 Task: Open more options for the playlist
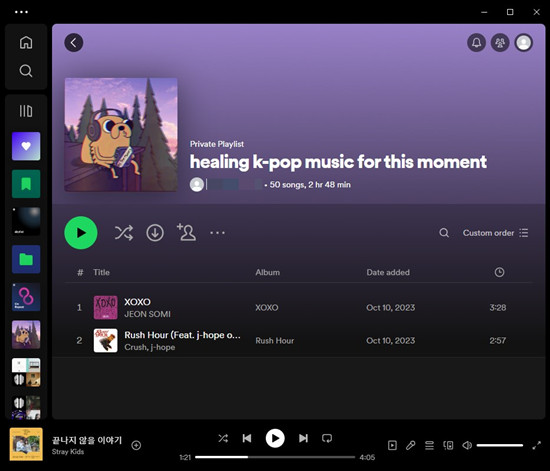tap(217, 233)
